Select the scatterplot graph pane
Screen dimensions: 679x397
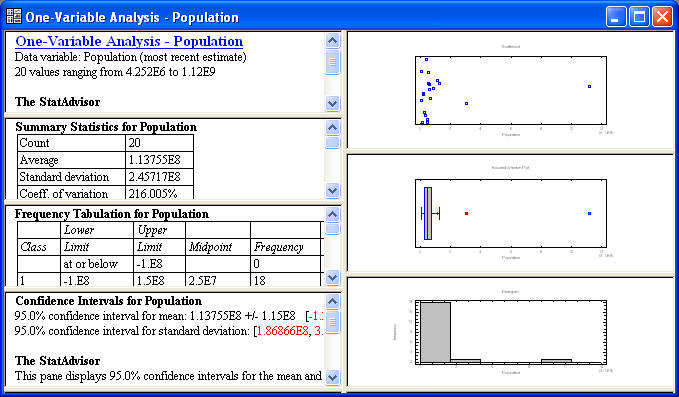click(511, 90)
